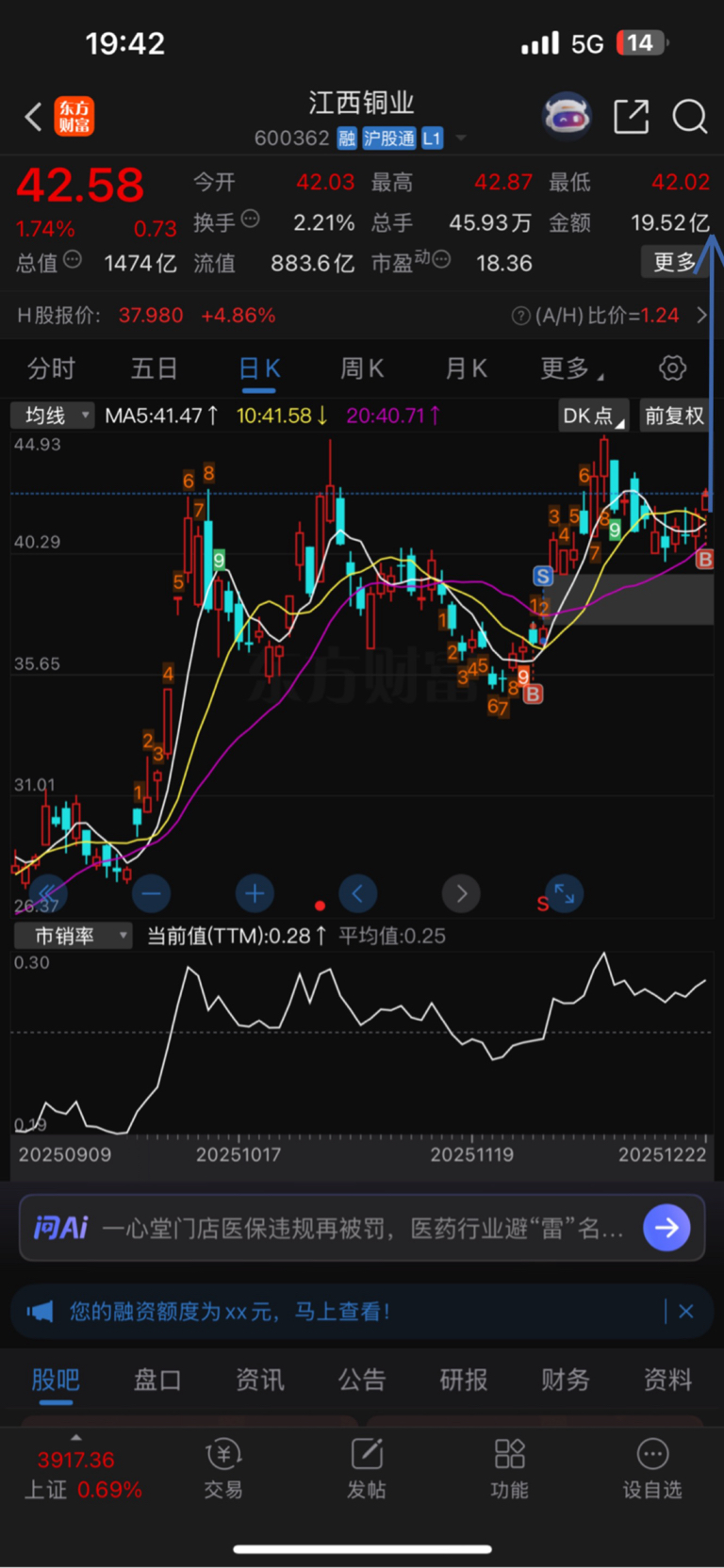724x1568 pixels.
Task: Move chart cursor right arrow
Action: pos(461,892)
